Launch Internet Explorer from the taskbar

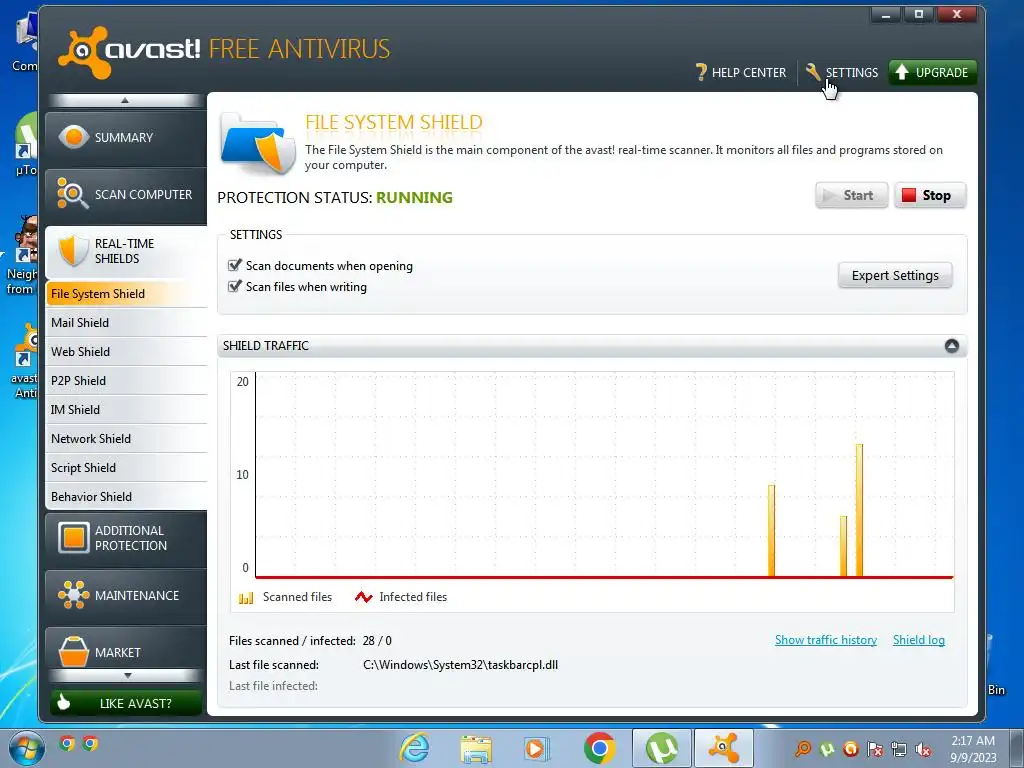pyautogui.click(x=415, y=748)
